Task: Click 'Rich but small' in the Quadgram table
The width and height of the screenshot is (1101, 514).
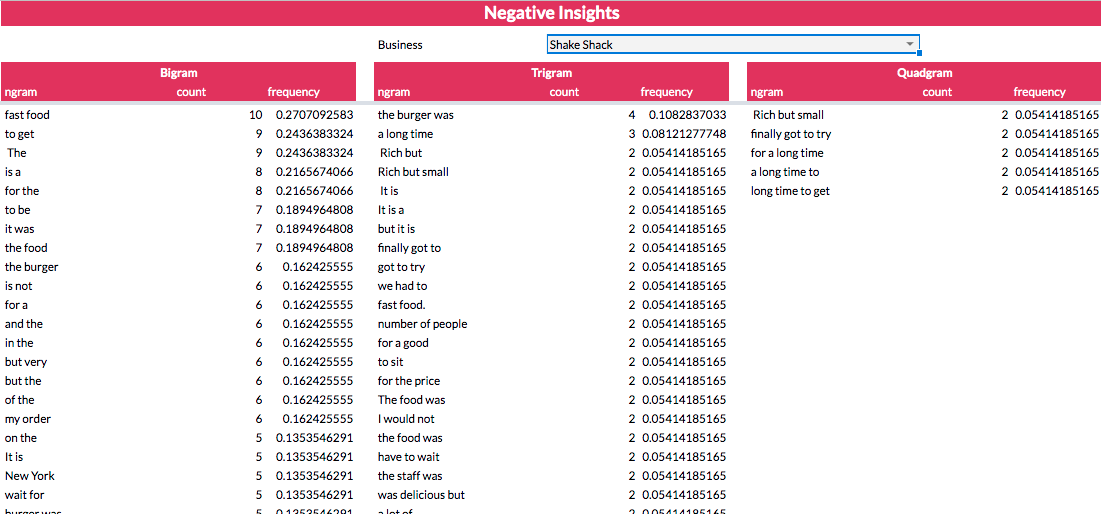Action: [x=788, y=115]
